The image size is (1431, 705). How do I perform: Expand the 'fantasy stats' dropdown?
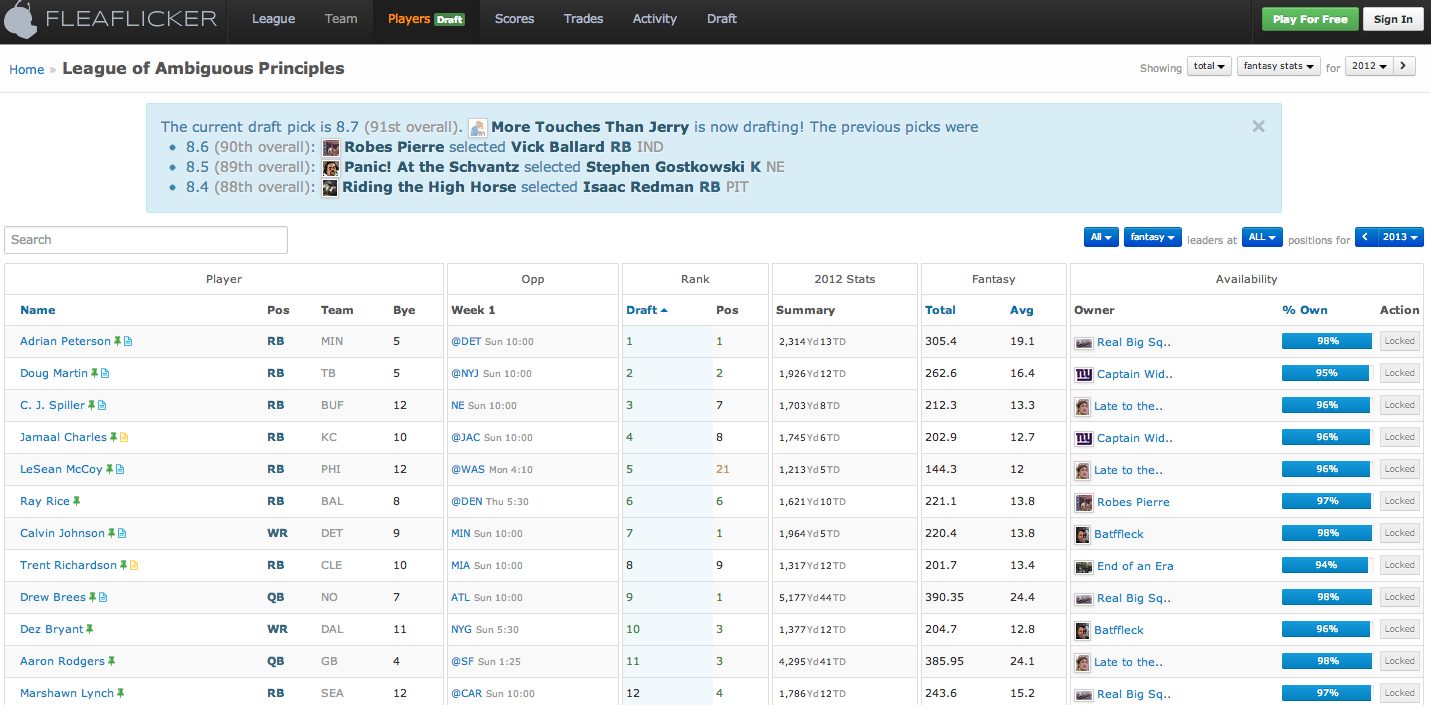coord(1278,67)
